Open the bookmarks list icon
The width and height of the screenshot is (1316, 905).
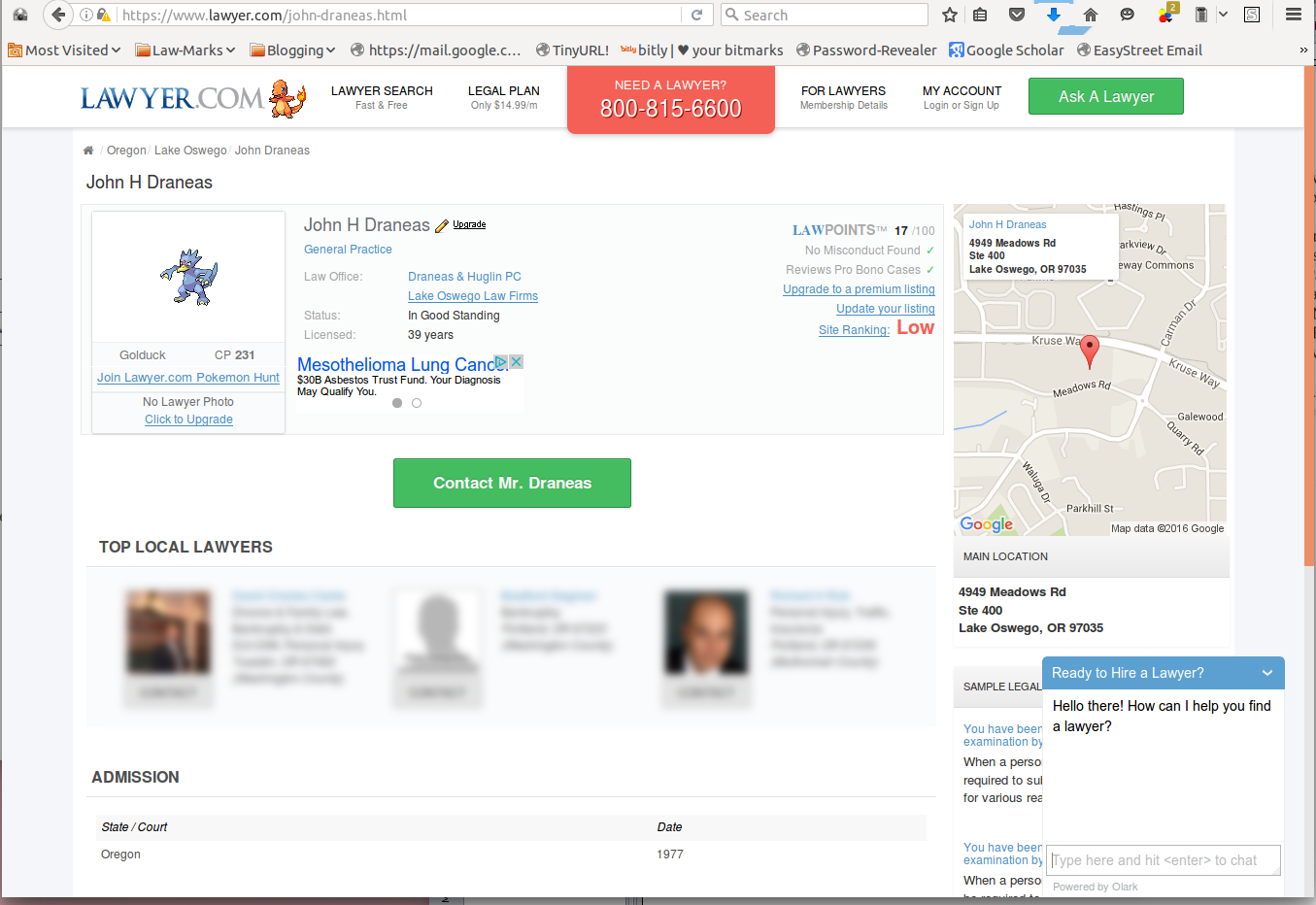click(981, 15)
